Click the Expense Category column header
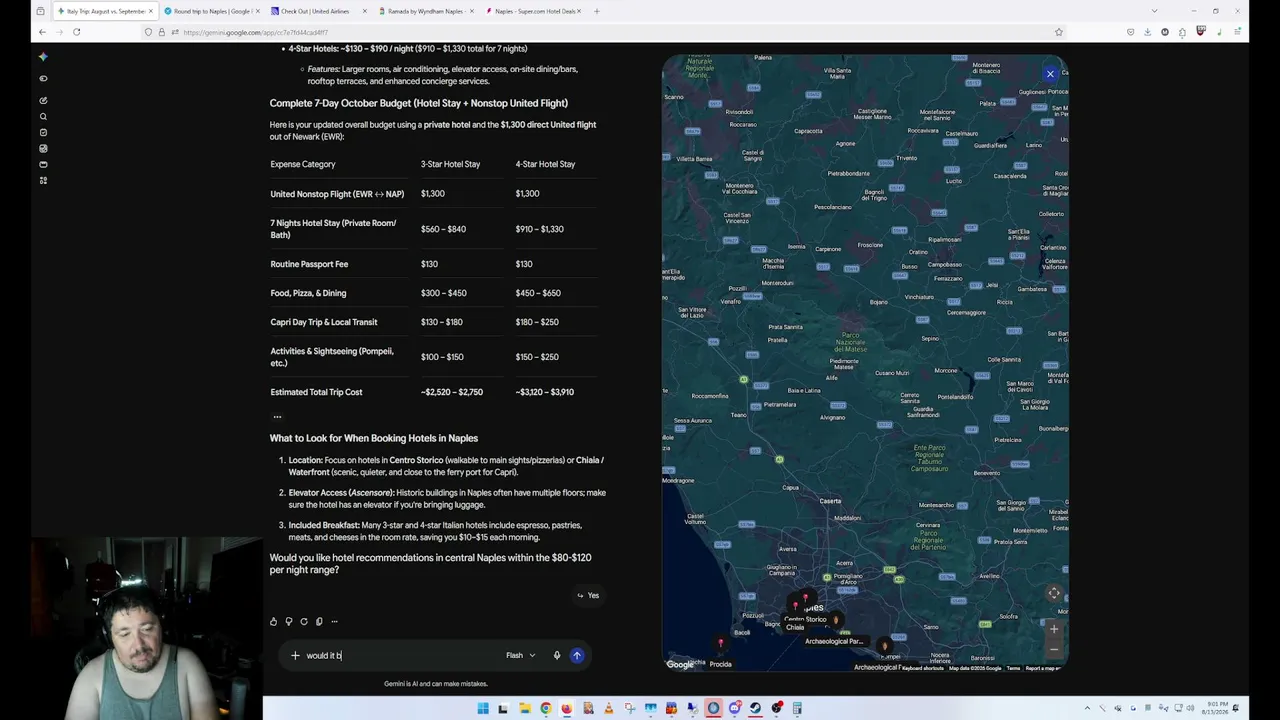The image size is (1280, 720). 303,164
